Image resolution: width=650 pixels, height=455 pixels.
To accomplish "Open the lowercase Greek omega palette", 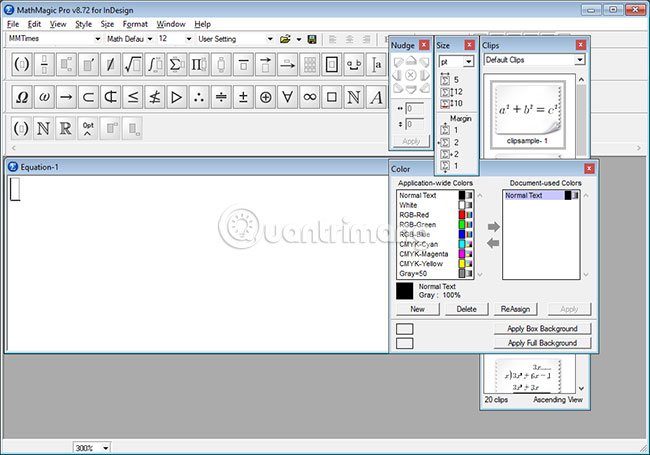I will coord(44,97).
